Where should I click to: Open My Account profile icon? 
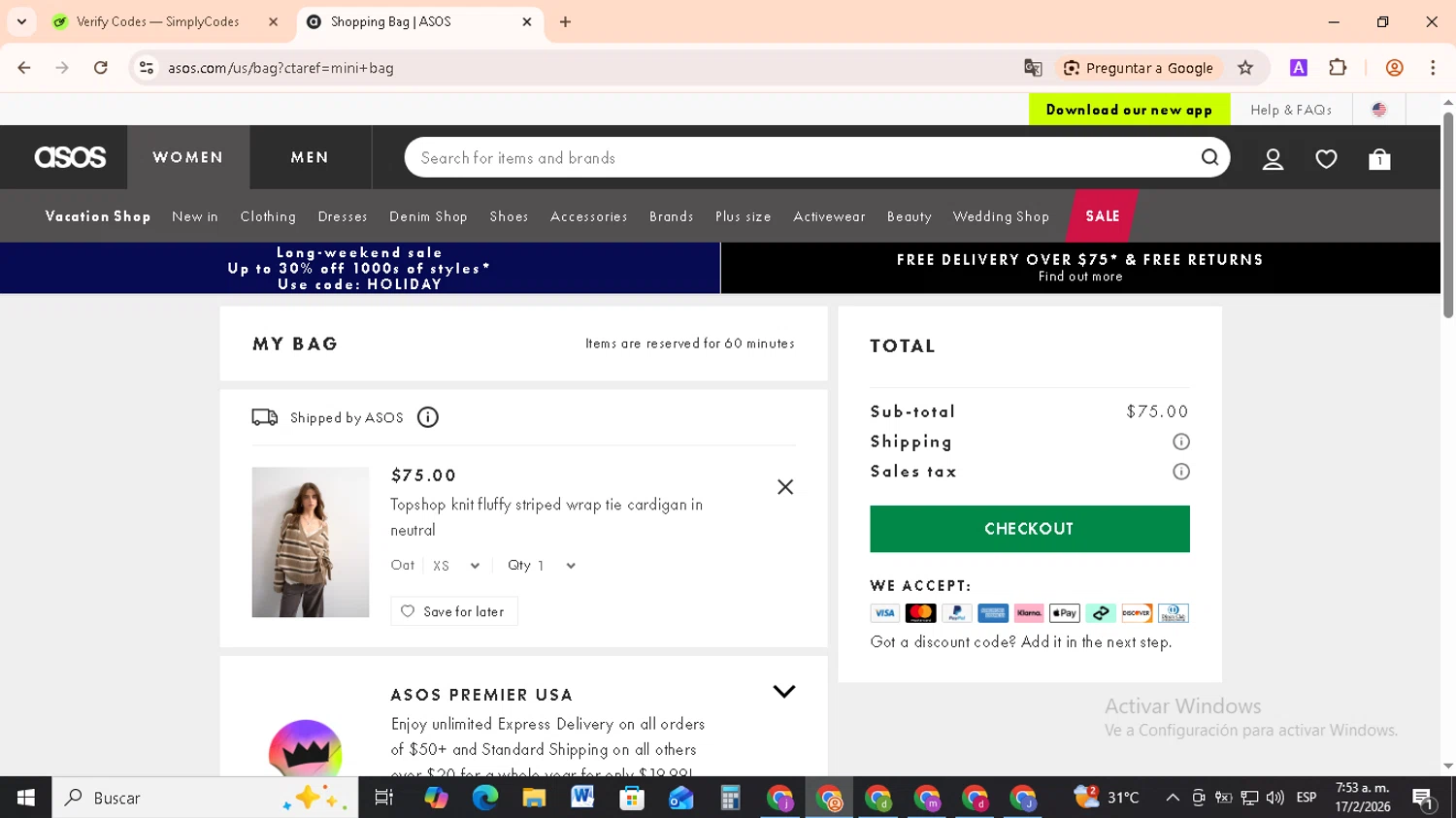pos(1273,159)
